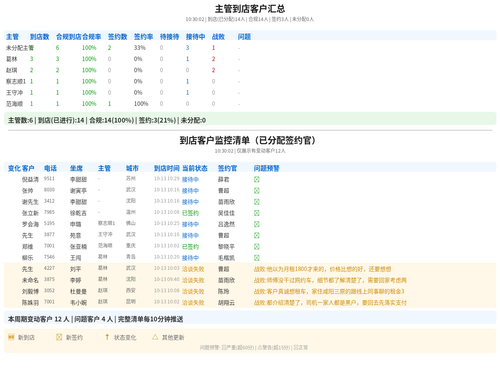This screenshot has height=370, width=500.
Task: Click the 客户 column header
Action: [28, 168]
